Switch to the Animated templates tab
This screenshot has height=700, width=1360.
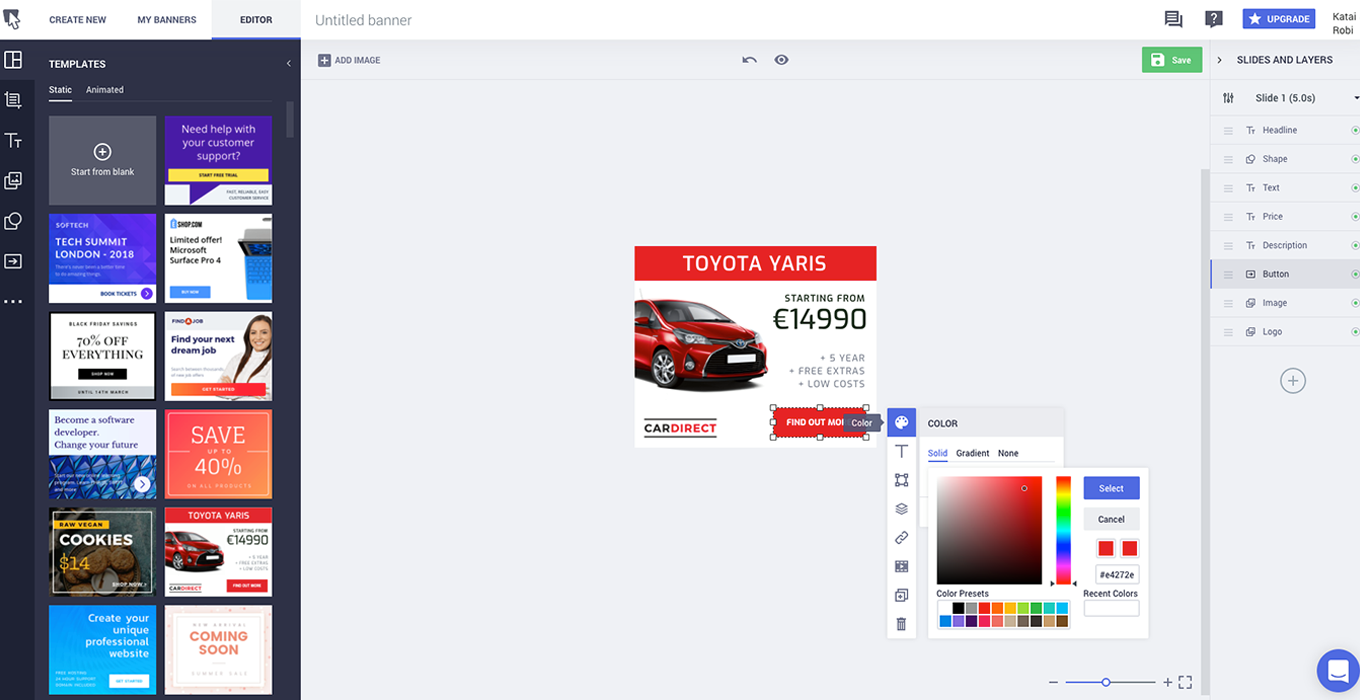coord(105,90)
